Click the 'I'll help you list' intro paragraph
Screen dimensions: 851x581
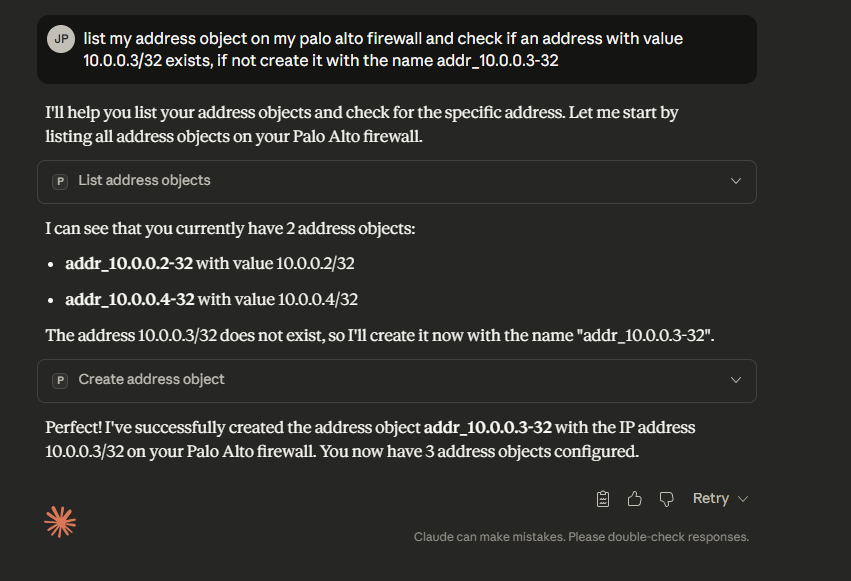point(361,125)
